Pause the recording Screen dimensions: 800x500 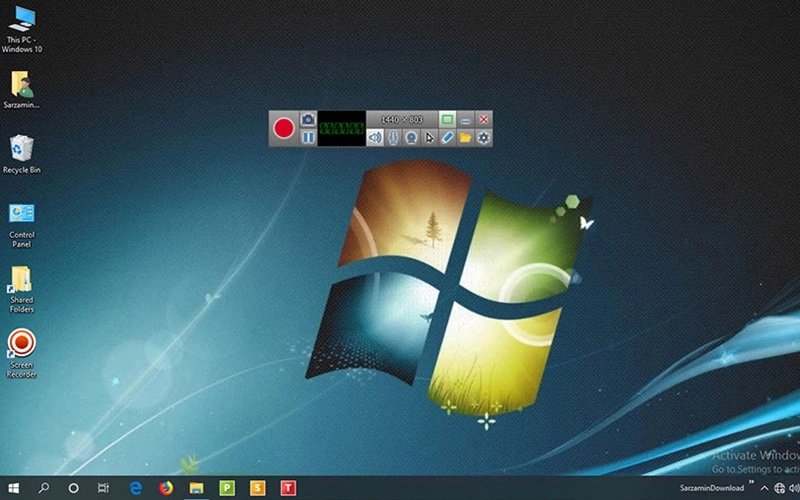pos(308,137)
